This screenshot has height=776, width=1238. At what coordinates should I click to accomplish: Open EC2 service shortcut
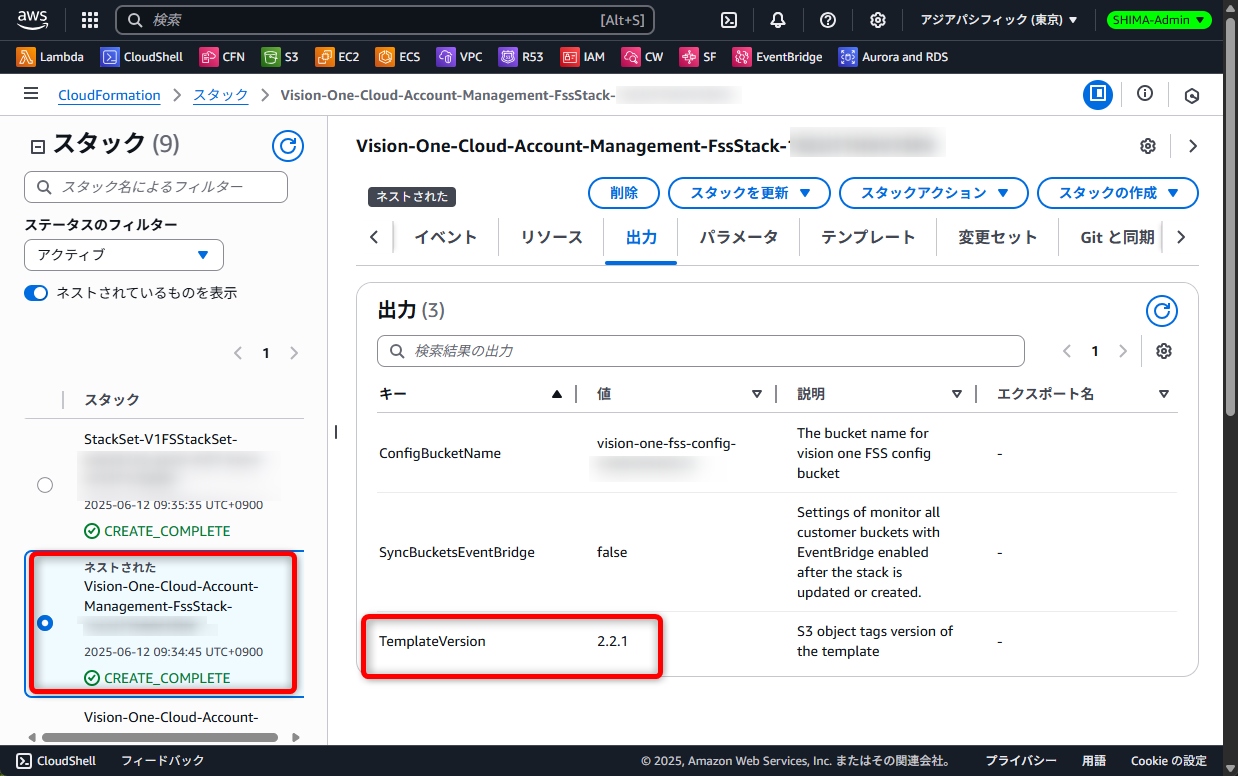[x=337, y=57]
